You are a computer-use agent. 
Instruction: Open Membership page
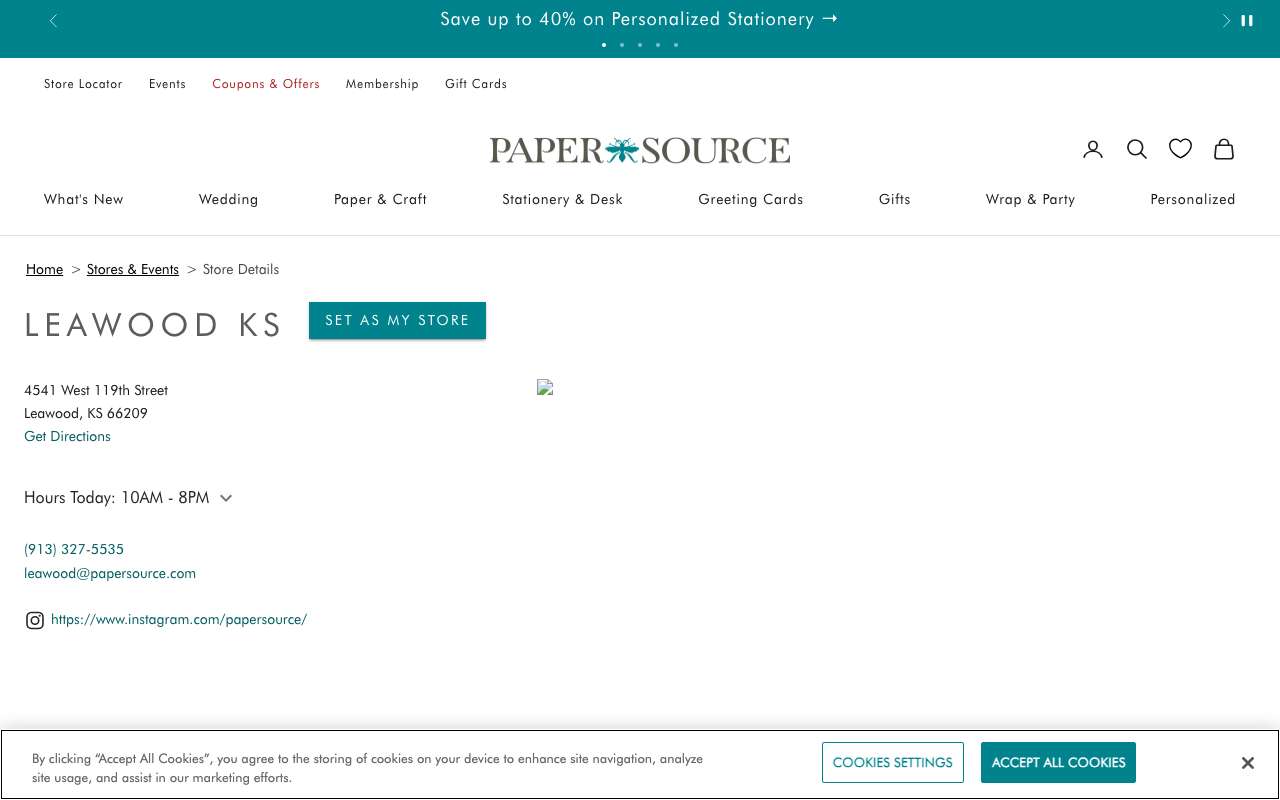[x=382, y=84]
